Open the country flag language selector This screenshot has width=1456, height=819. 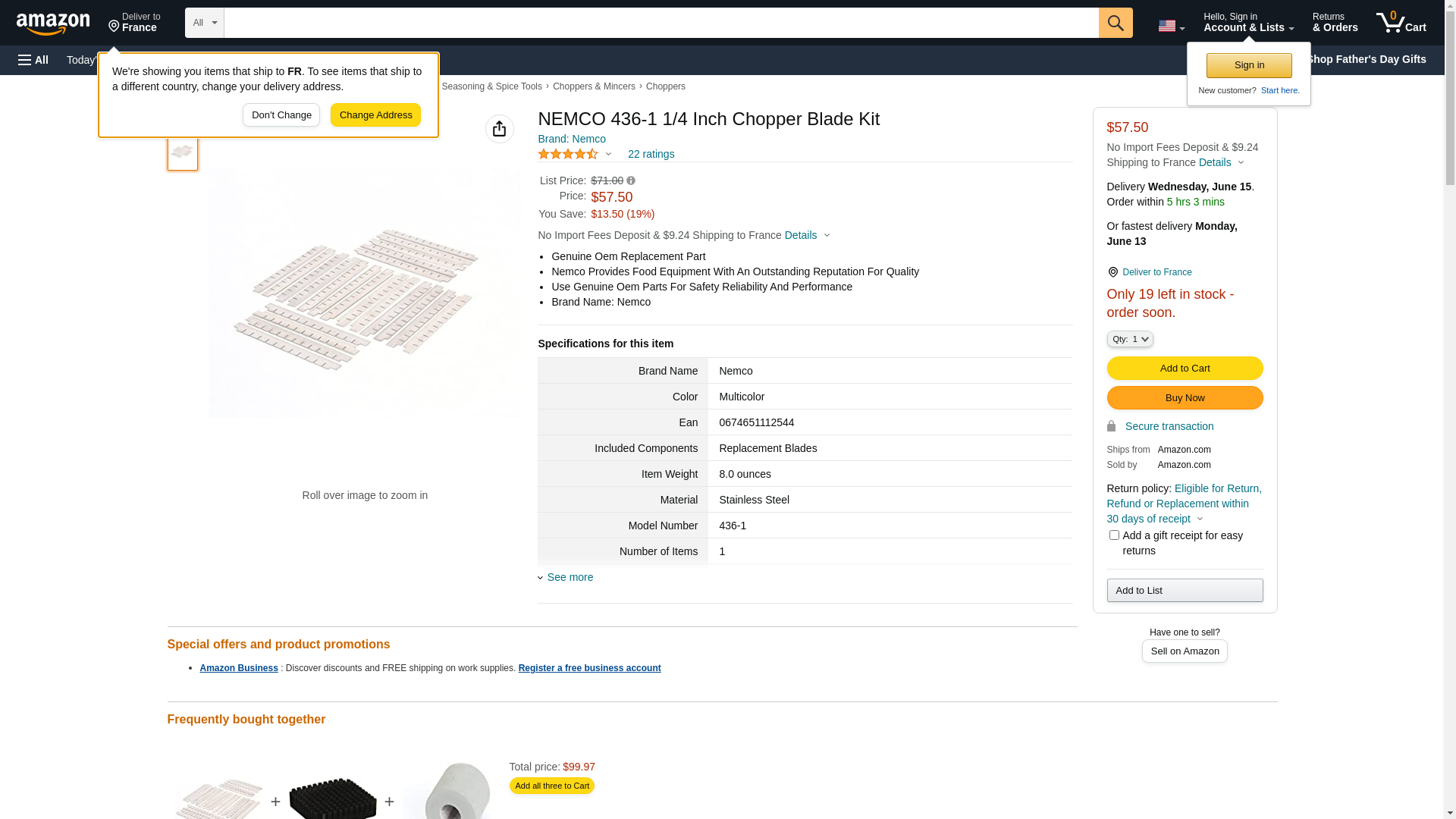pos(1171,26)
